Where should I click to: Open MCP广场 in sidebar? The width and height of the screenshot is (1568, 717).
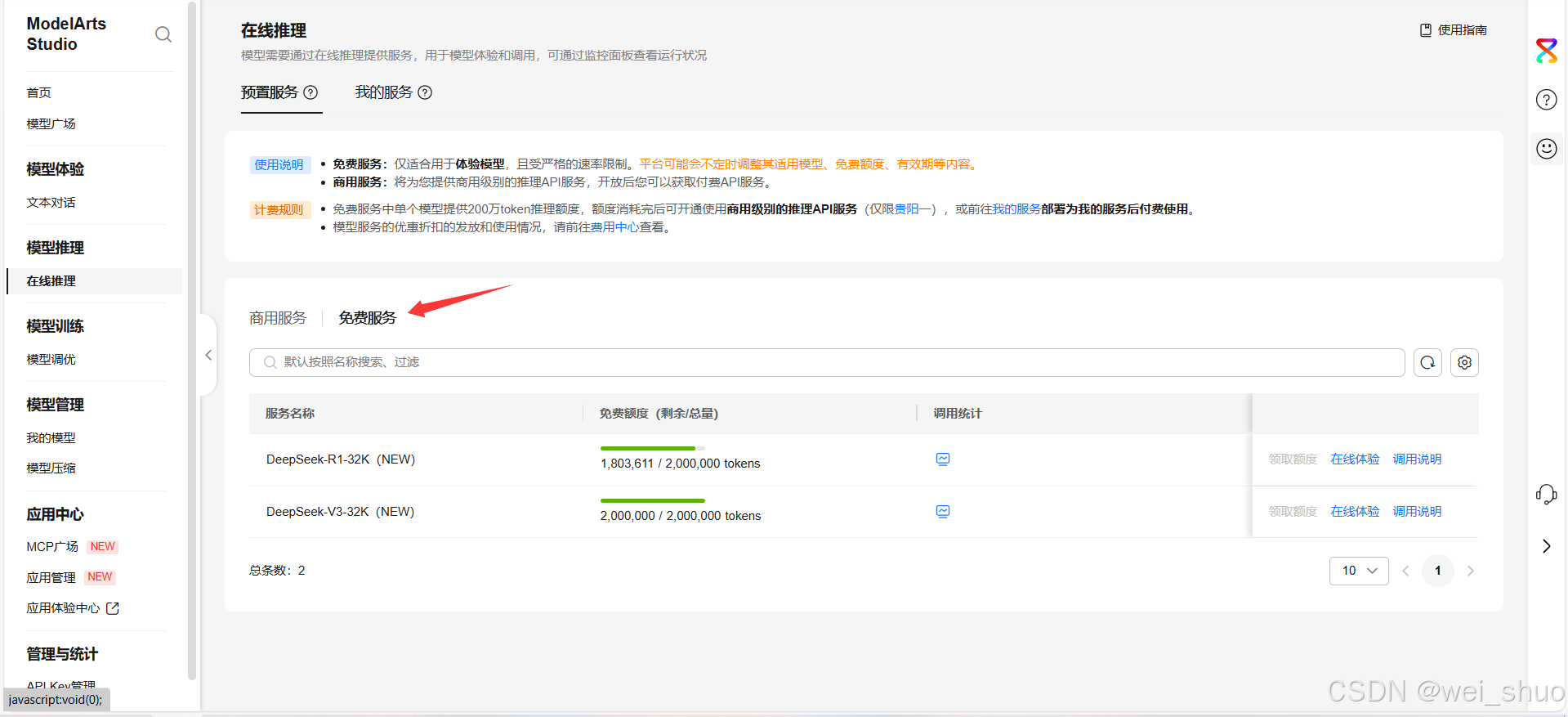click(52, 547)
